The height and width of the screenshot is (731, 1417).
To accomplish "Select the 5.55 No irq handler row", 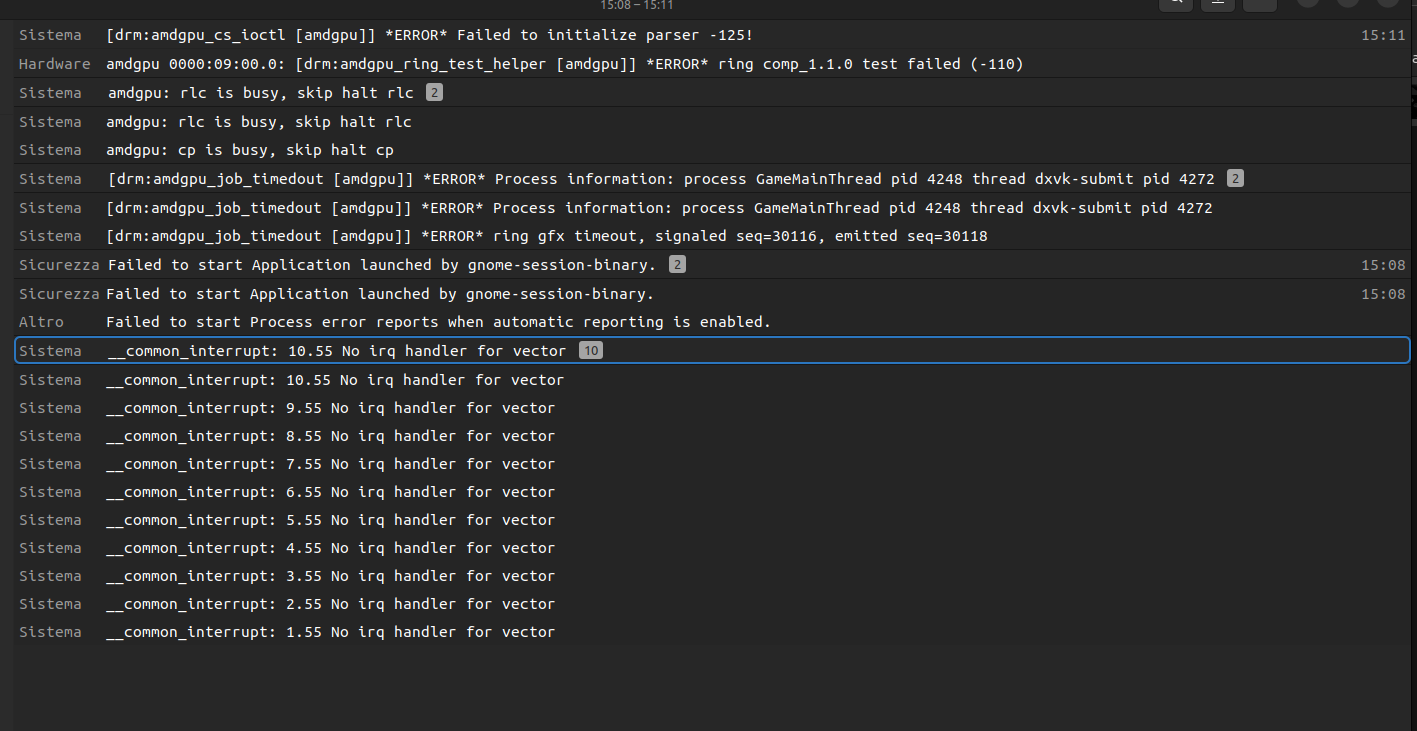I will tap(330, 520).
